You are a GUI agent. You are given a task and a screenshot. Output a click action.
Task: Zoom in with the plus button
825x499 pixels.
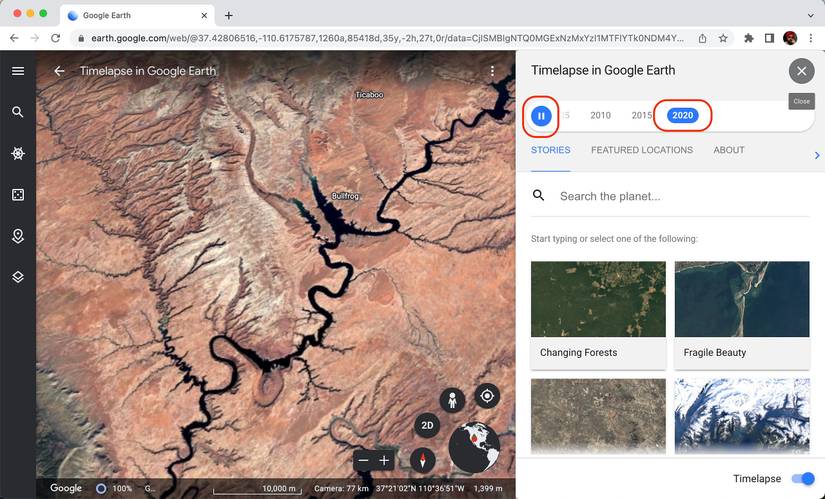click(x=384, y=461)
